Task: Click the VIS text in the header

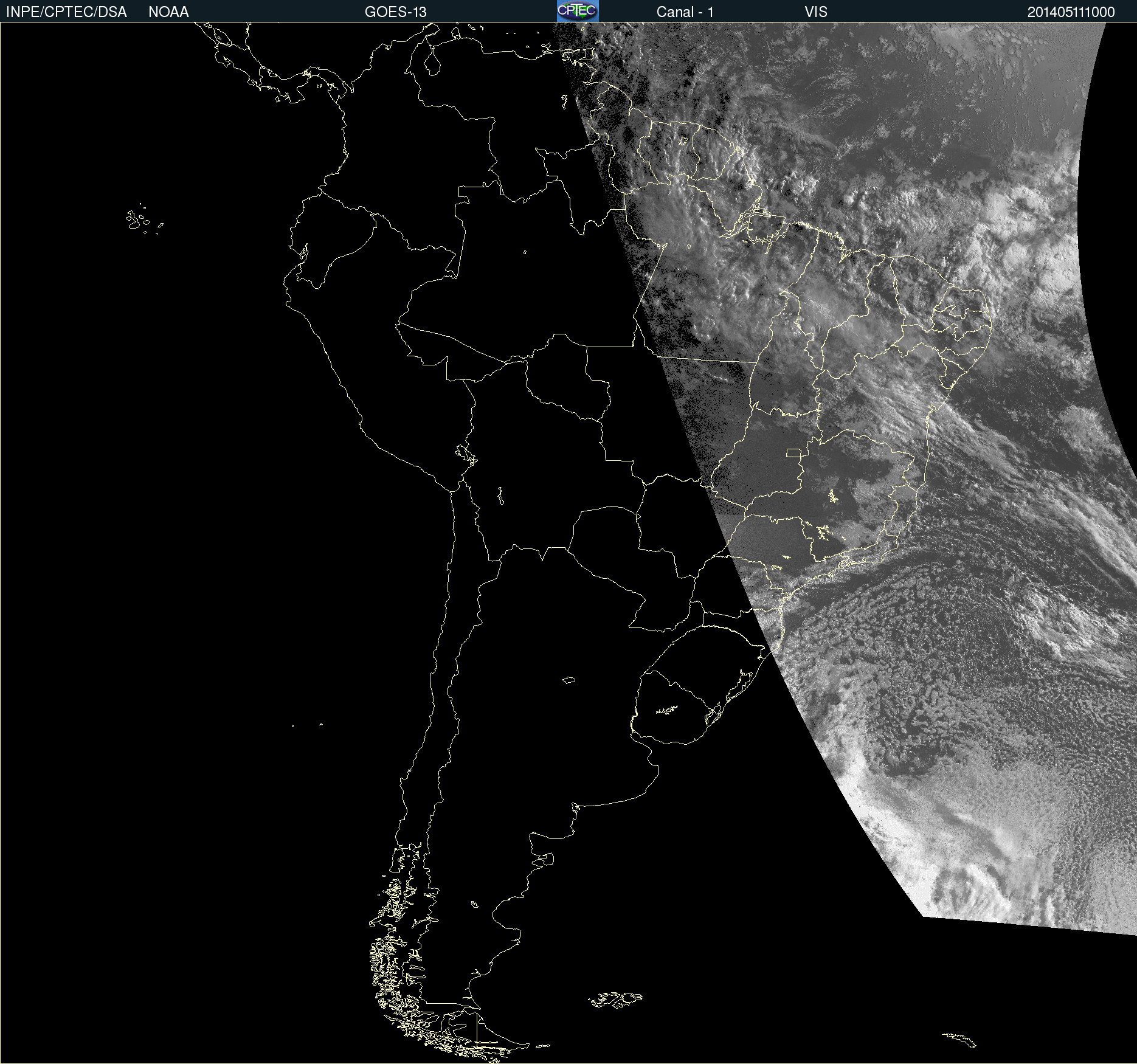Action: [815, 12]
